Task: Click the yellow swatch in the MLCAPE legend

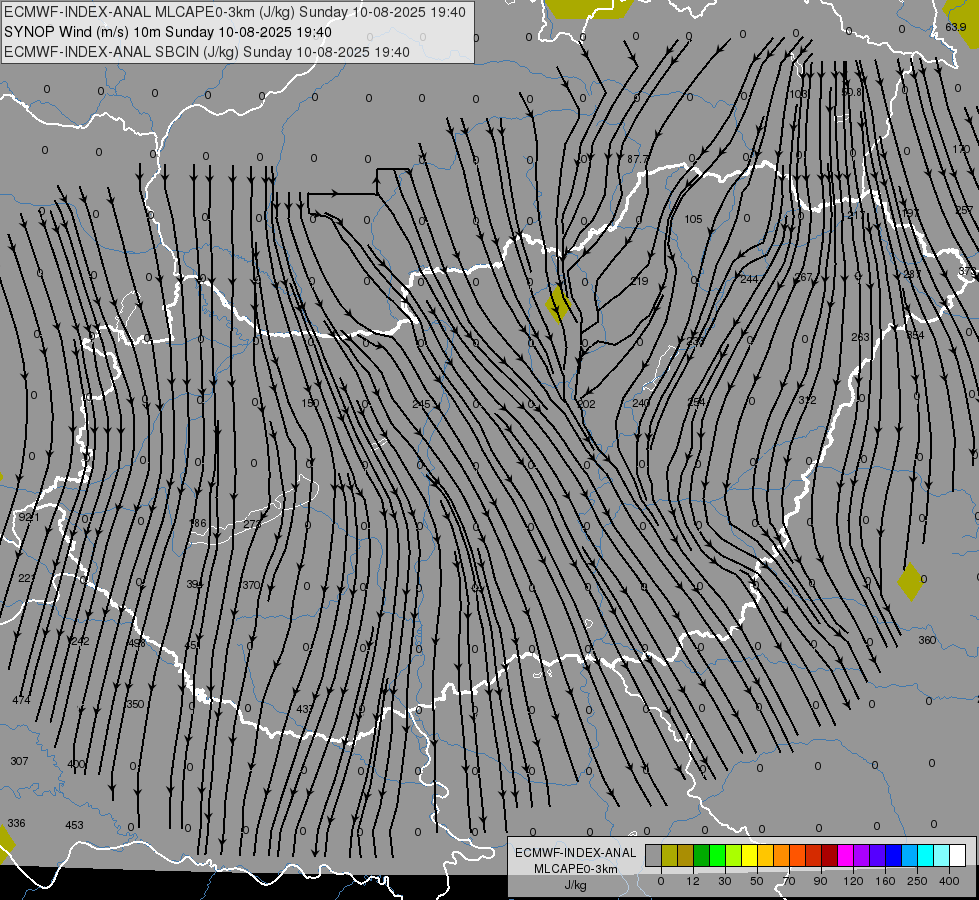Action: [x=749, y=855]
